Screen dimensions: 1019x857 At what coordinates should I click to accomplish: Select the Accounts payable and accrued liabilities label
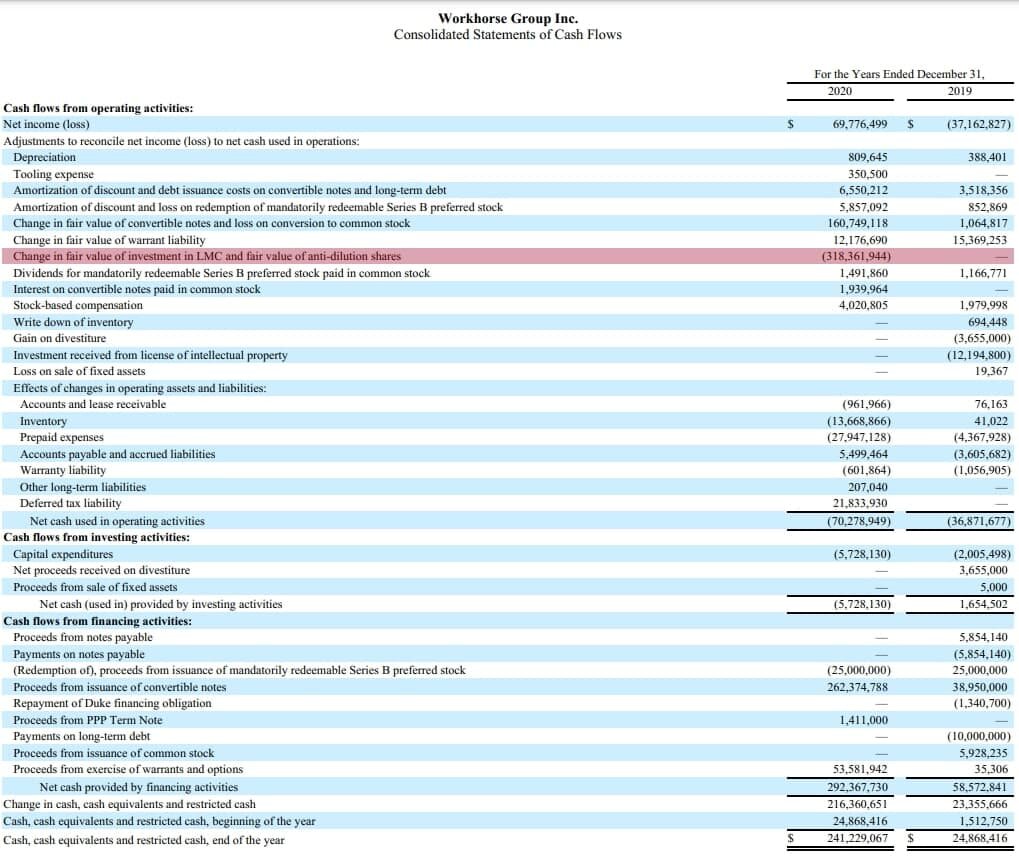pyautogui.click(x=118, y=454)
